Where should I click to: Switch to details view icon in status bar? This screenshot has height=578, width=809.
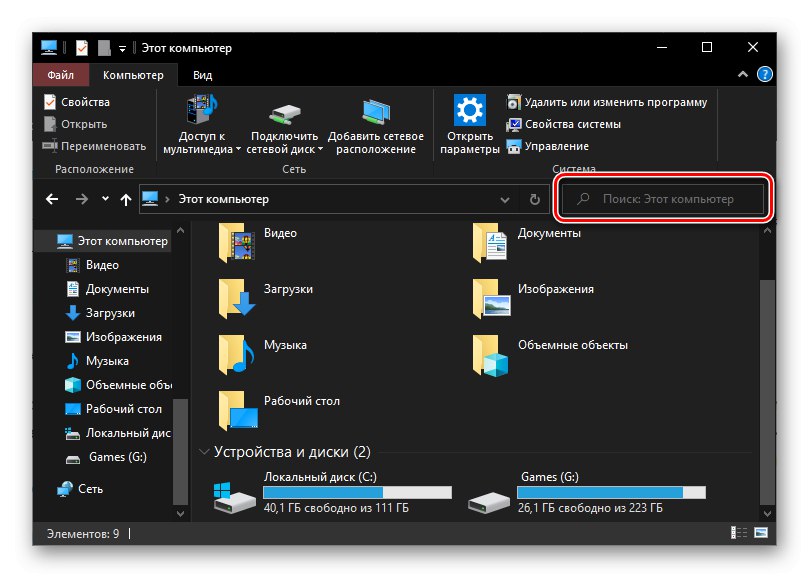click(739, 533)
